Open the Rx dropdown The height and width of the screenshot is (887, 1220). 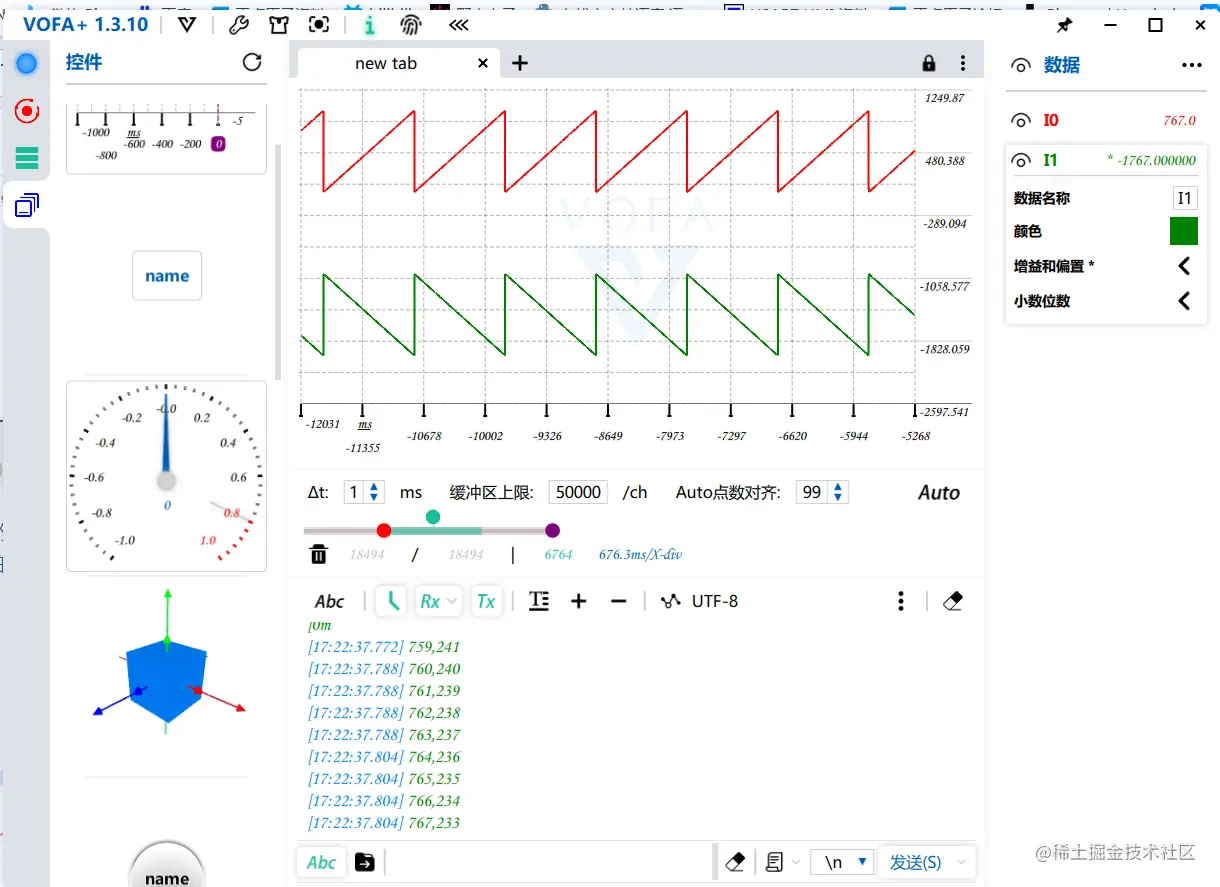[438, 601]
